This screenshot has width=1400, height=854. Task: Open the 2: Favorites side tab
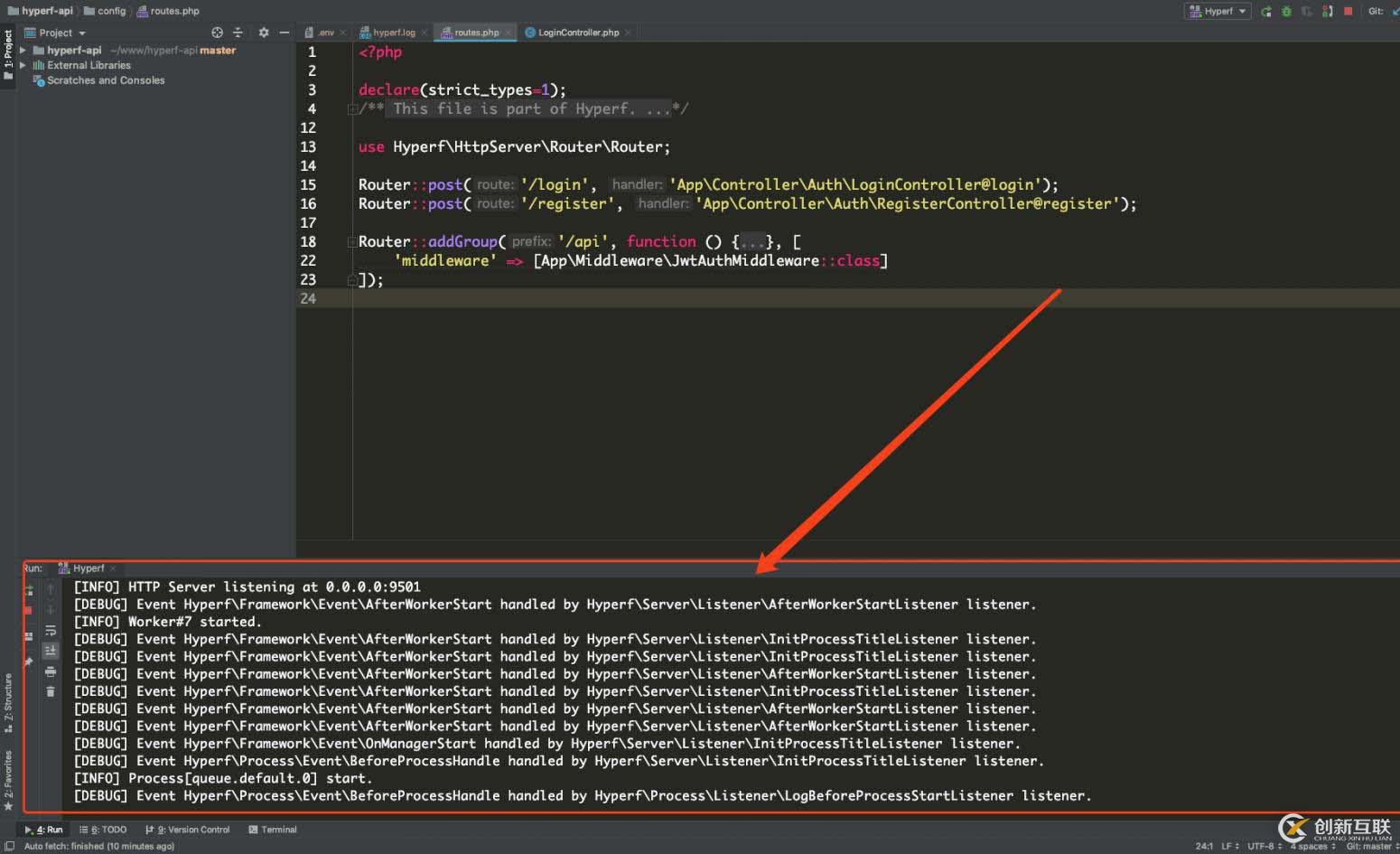[8, 780]
